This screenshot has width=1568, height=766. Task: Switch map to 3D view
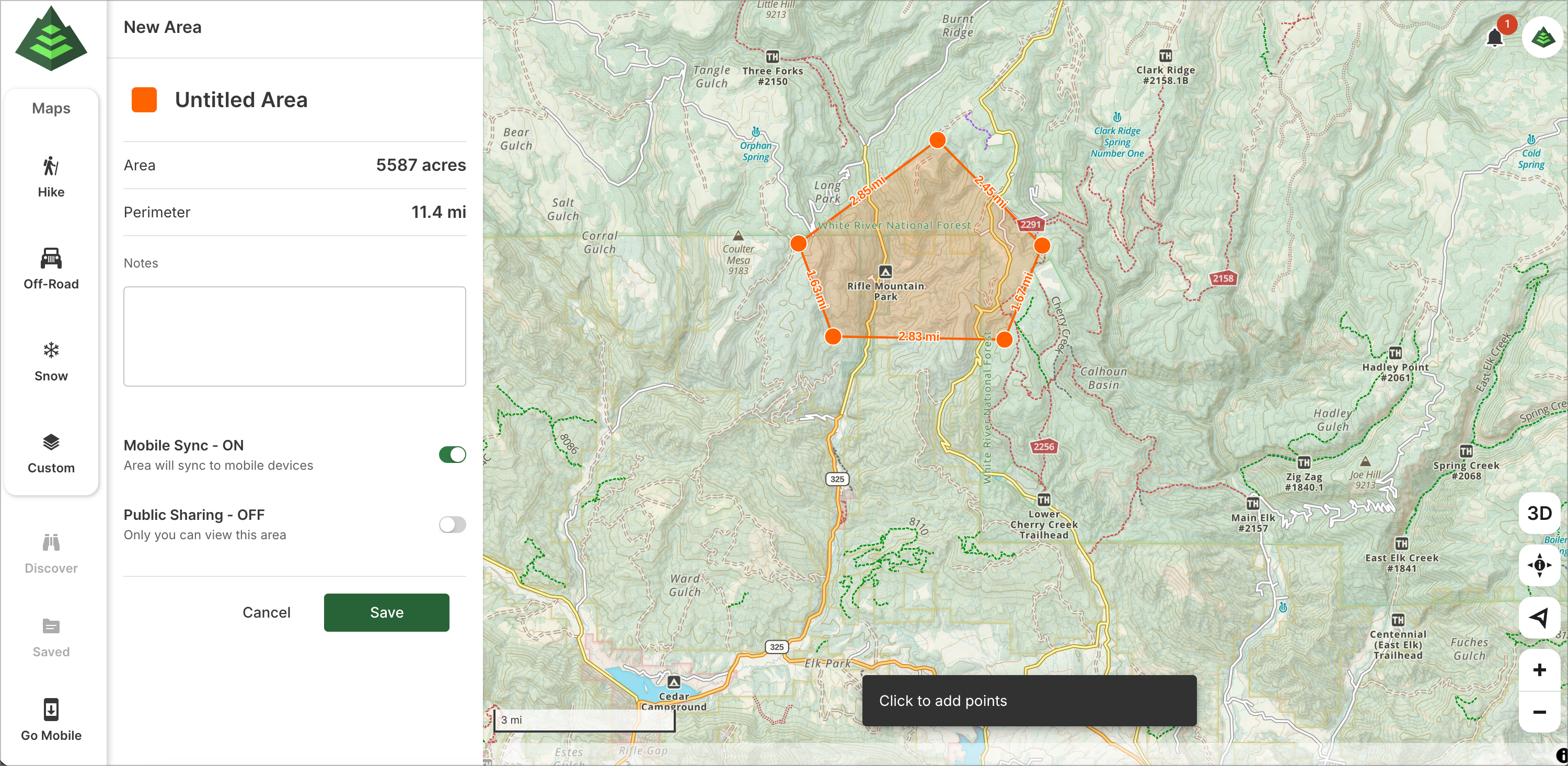tap(1539, 513)
